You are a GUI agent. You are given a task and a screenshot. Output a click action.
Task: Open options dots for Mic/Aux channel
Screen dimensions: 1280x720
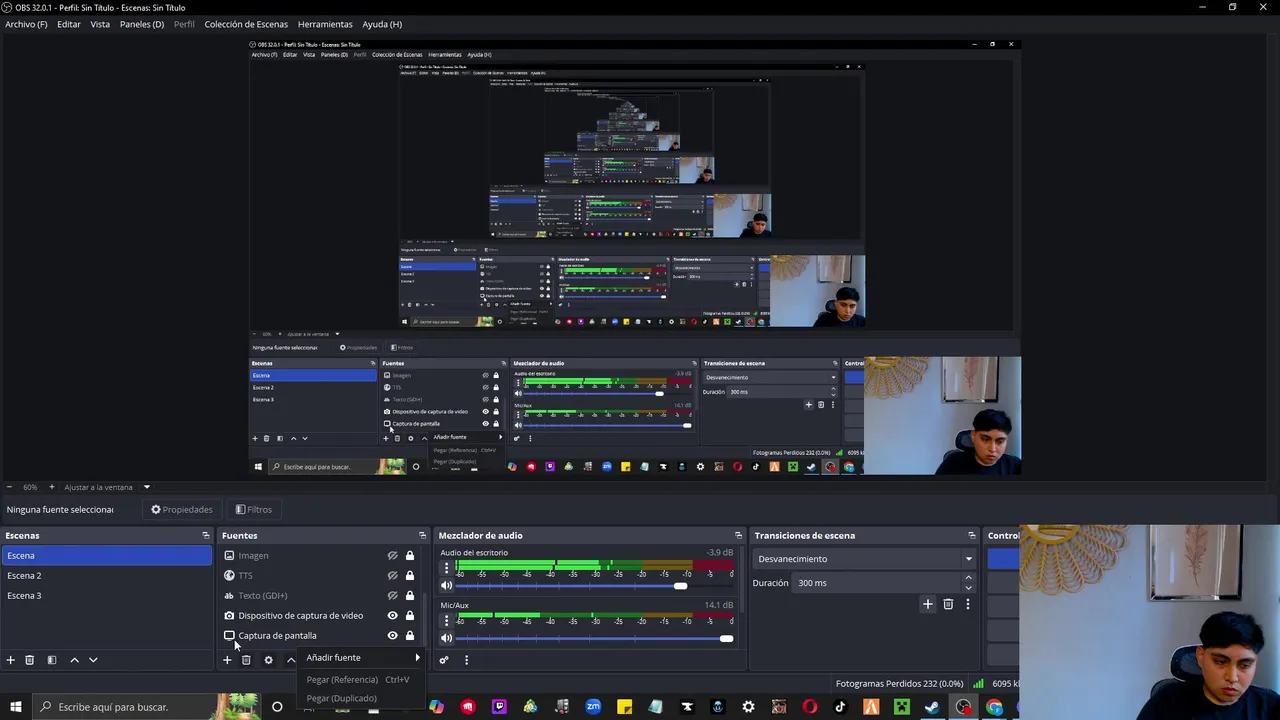(446, 620)
